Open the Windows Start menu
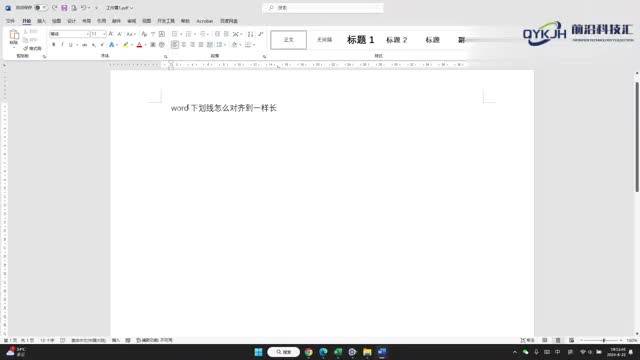 pos(258,352)
